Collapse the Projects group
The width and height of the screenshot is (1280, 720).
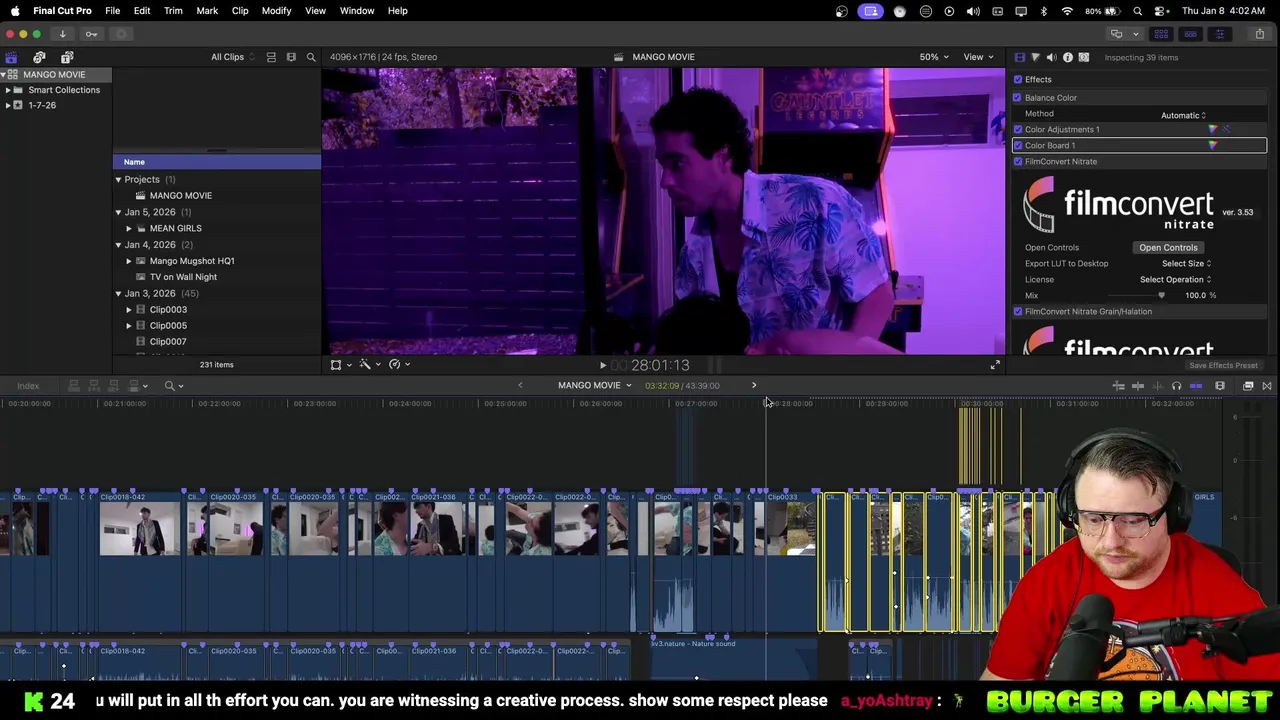click(x=118, y=180)
